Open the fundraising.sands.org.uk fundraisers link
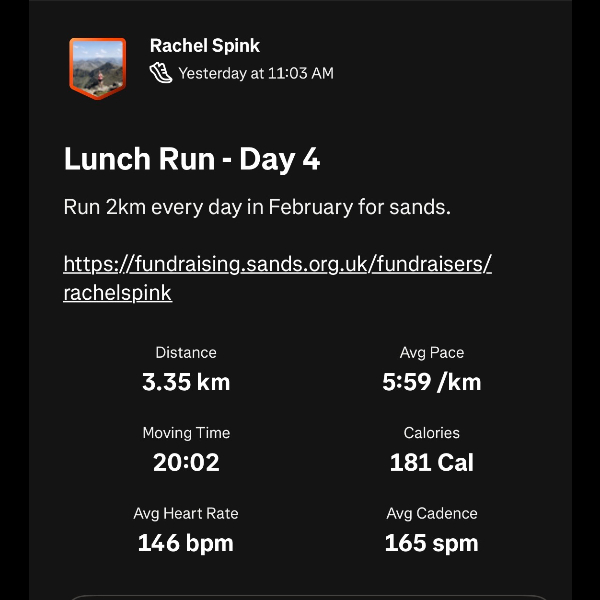 pos(277,264)
